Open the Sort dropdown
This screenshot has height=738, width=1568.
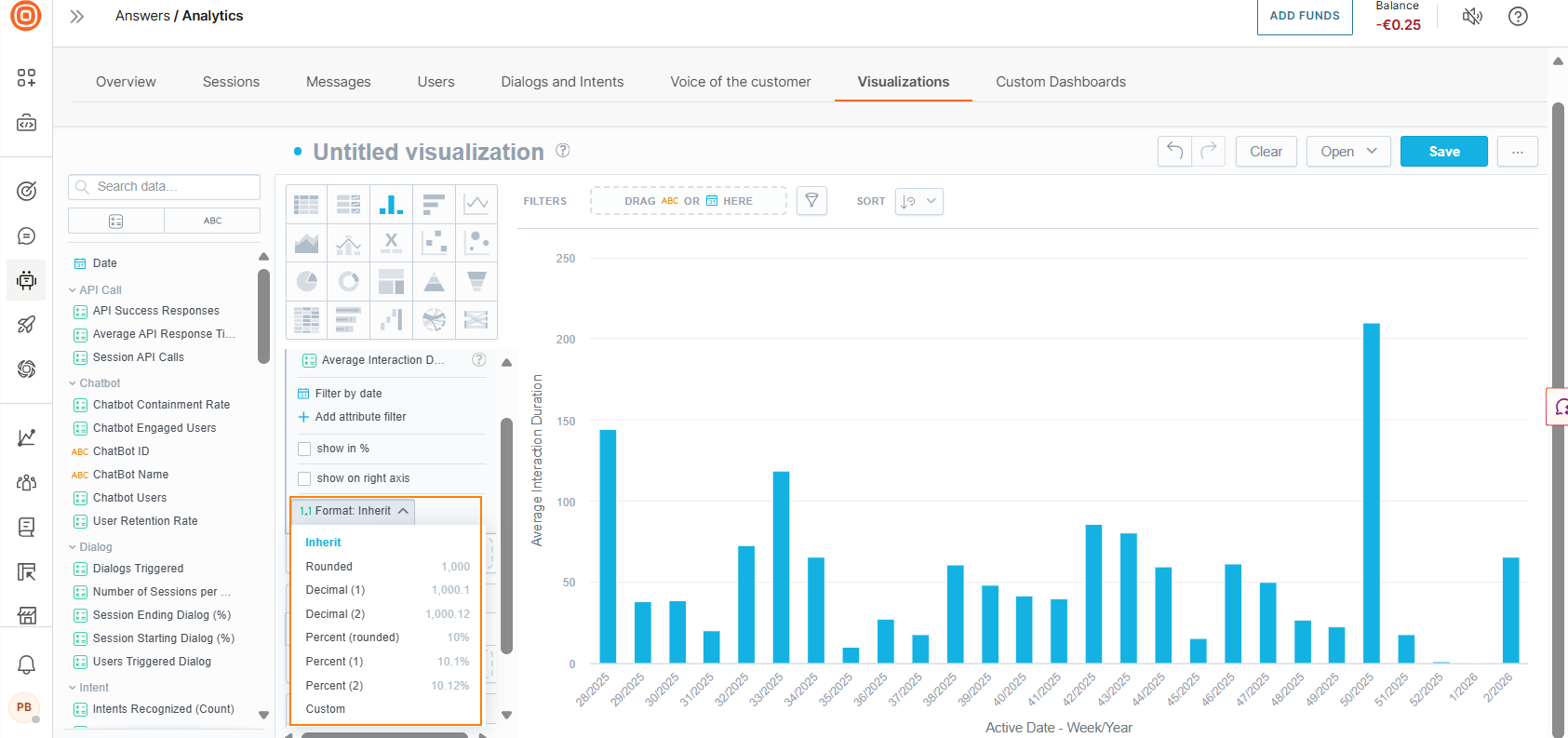click(x=918, y=201)
